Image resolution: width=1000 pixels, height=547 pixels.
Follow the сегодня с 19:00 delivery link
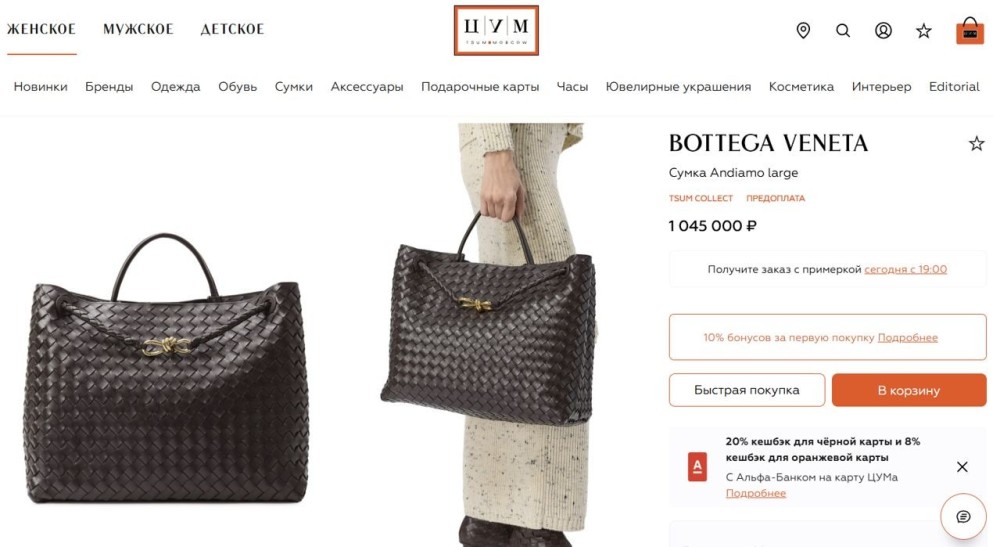906,269
